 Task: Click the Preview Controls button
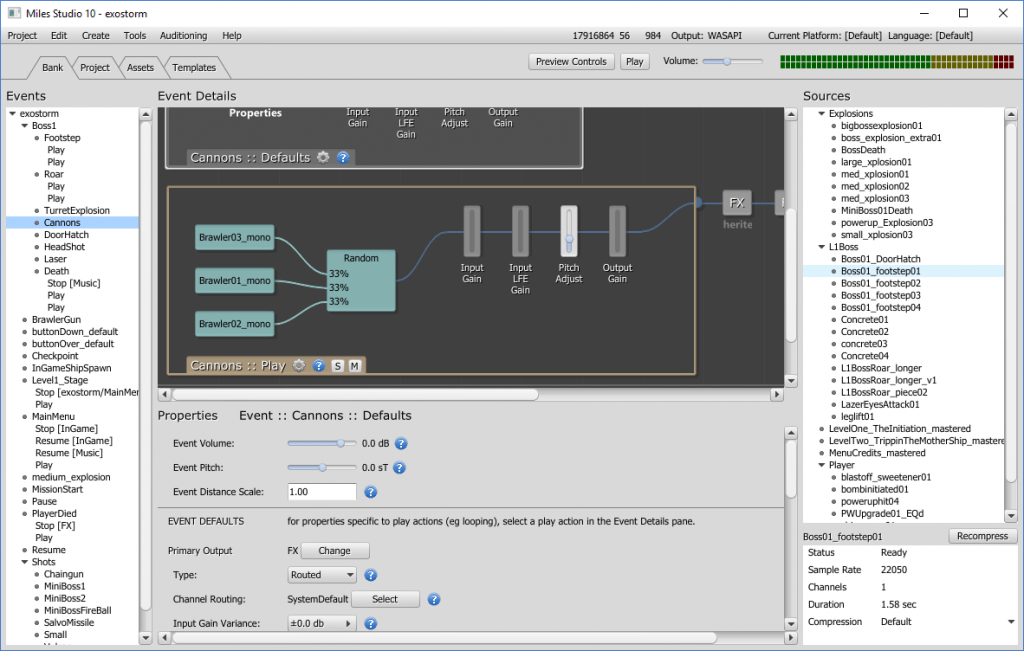571,62
